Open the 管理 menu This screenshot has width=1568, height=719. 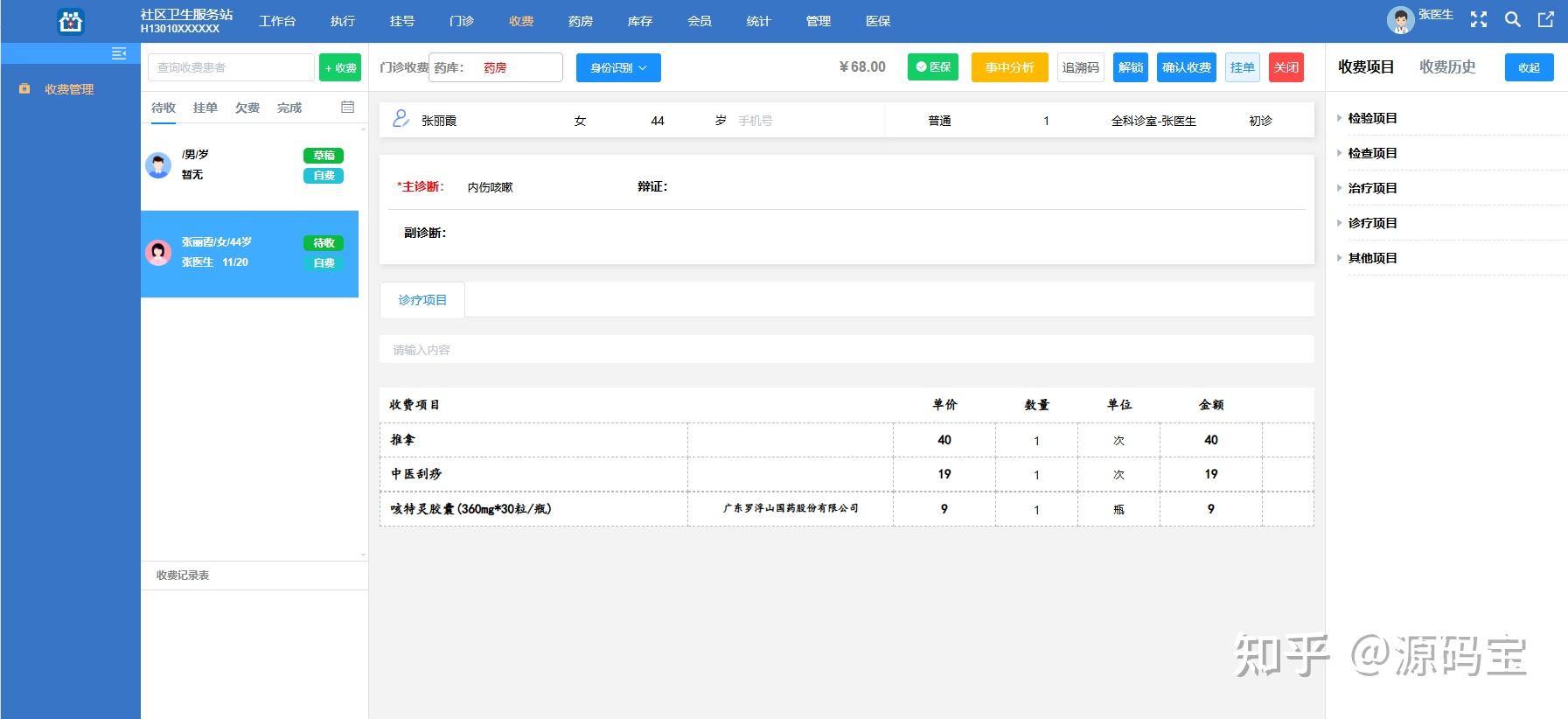(x=819, y=21)
